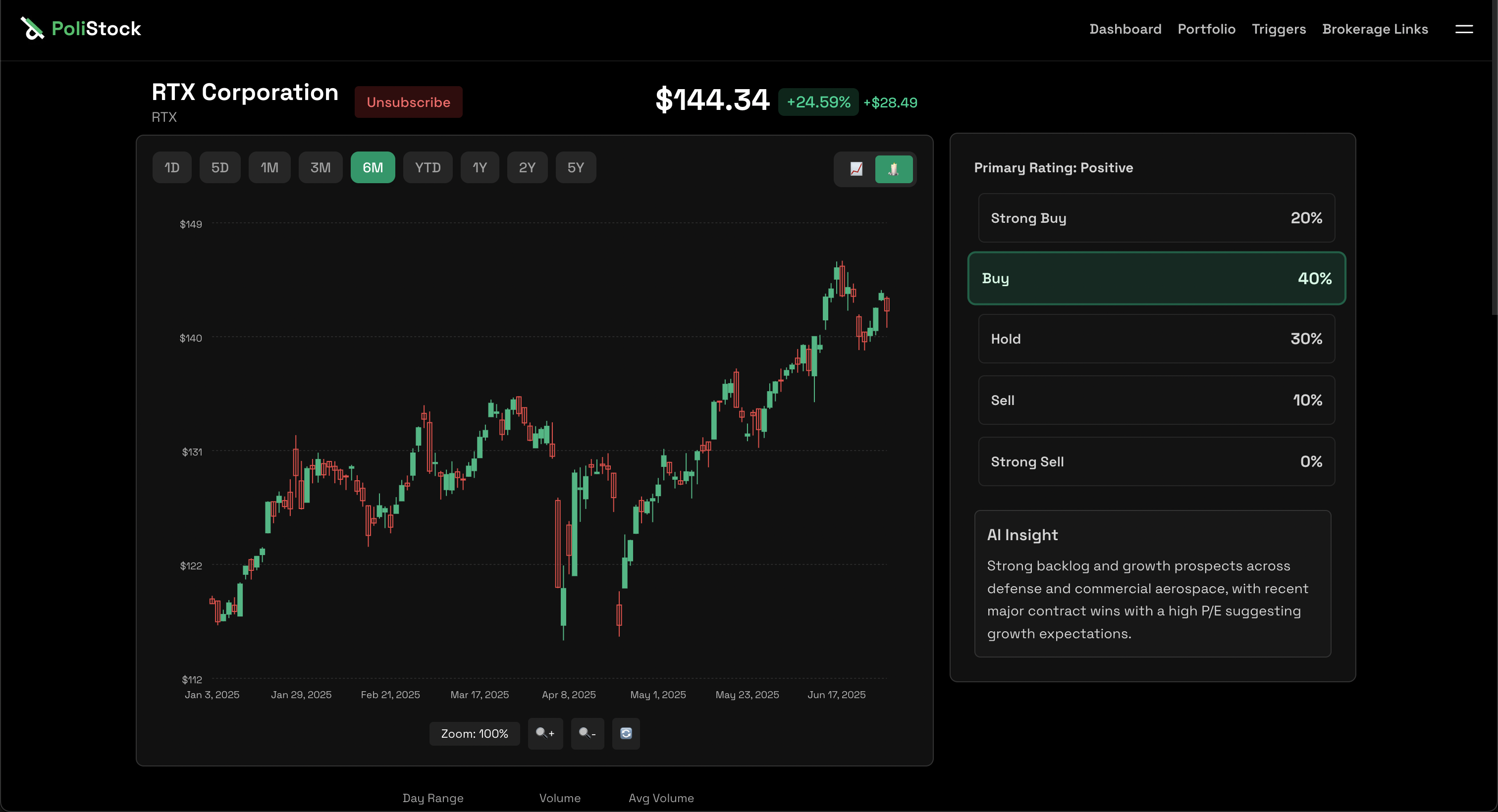Select the 6M time range
Screen dimensions: 1498x812
tap(373, 167)
